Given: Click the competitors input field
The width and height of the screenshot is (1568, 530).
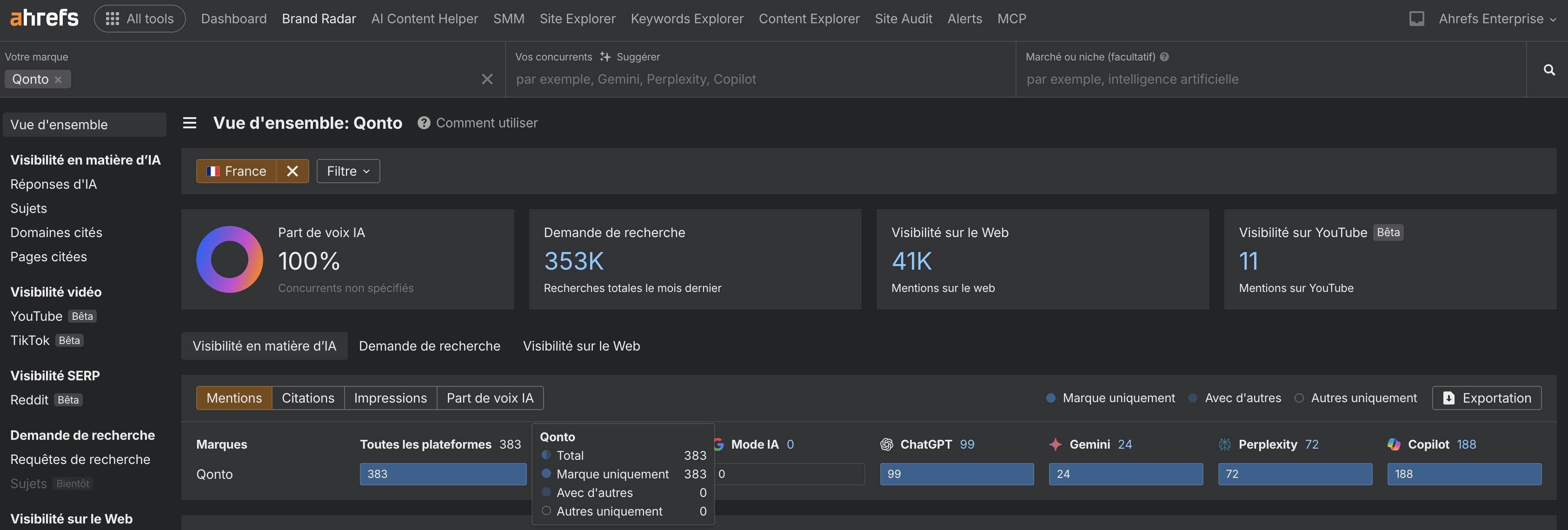Looking at the screenshot, I should point(760,79).
